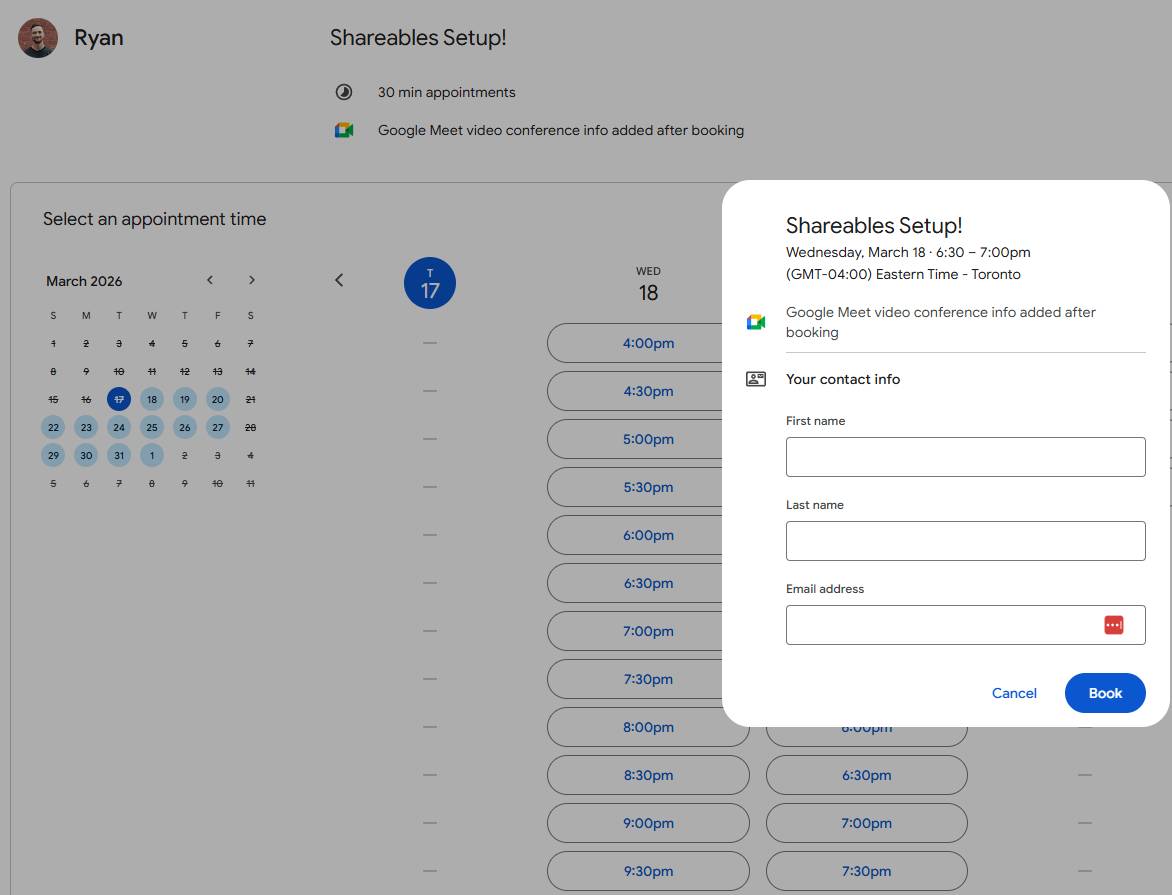Show previous days in the schedule view
The image size is (1172, 895).
pyautogui.click(x=339, y=280)
